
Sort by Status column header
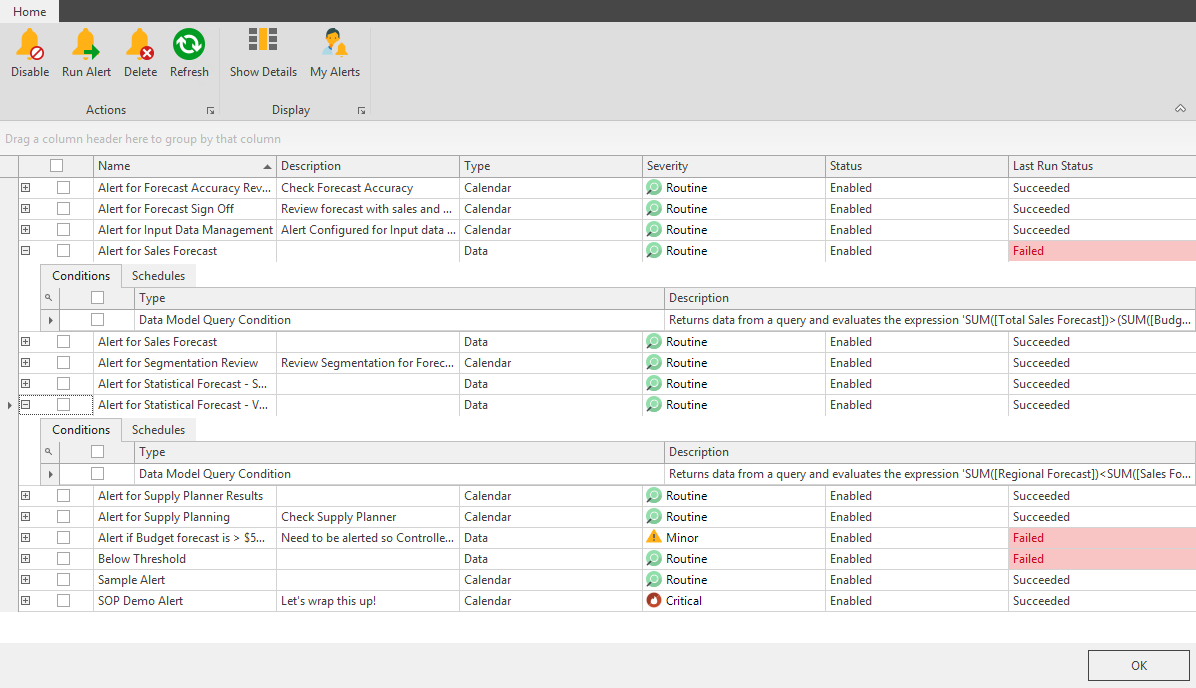tap(917, 166)
